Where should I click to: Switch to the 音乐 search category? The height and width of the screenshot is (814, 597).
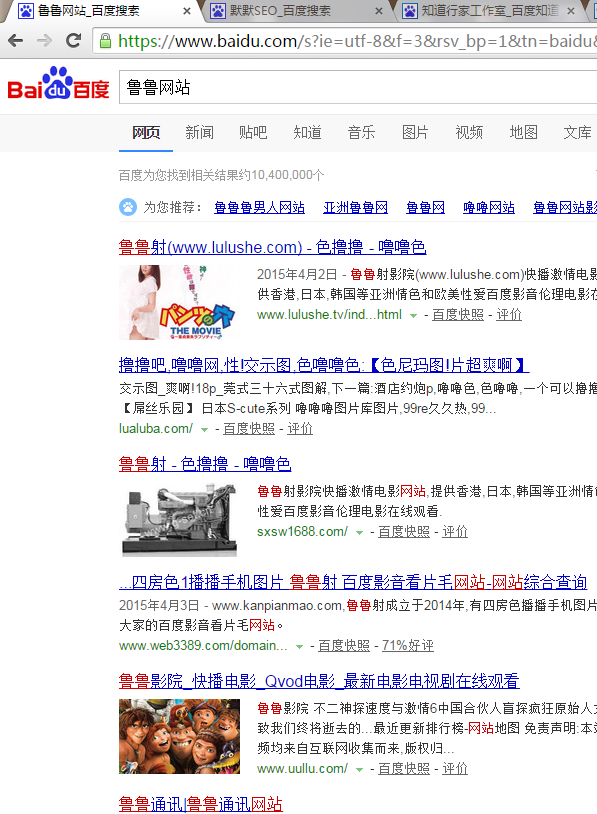361,132
